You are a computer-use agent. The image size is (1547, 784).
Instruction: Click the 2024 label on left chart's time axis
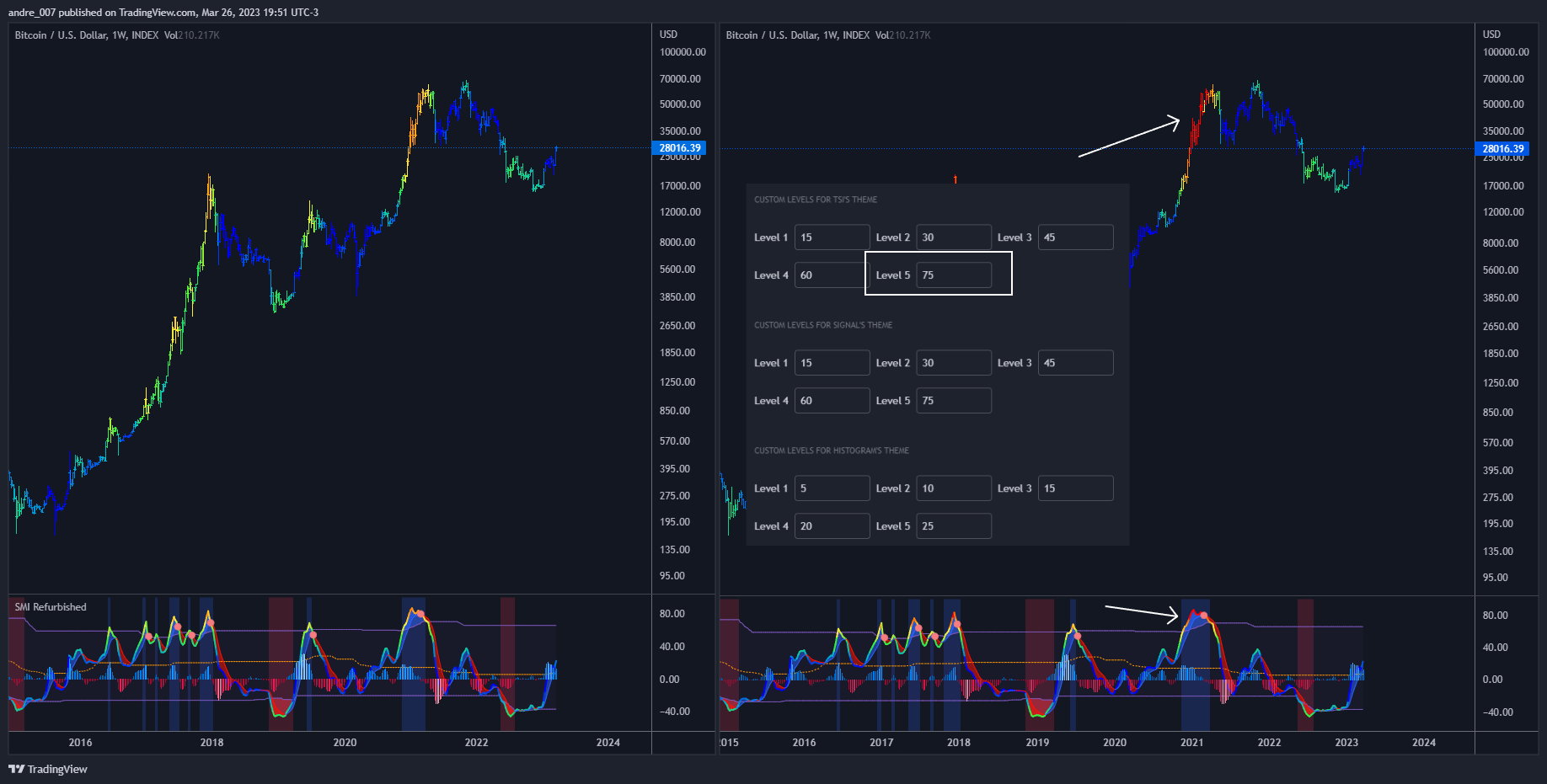click(x=608, y=743)
